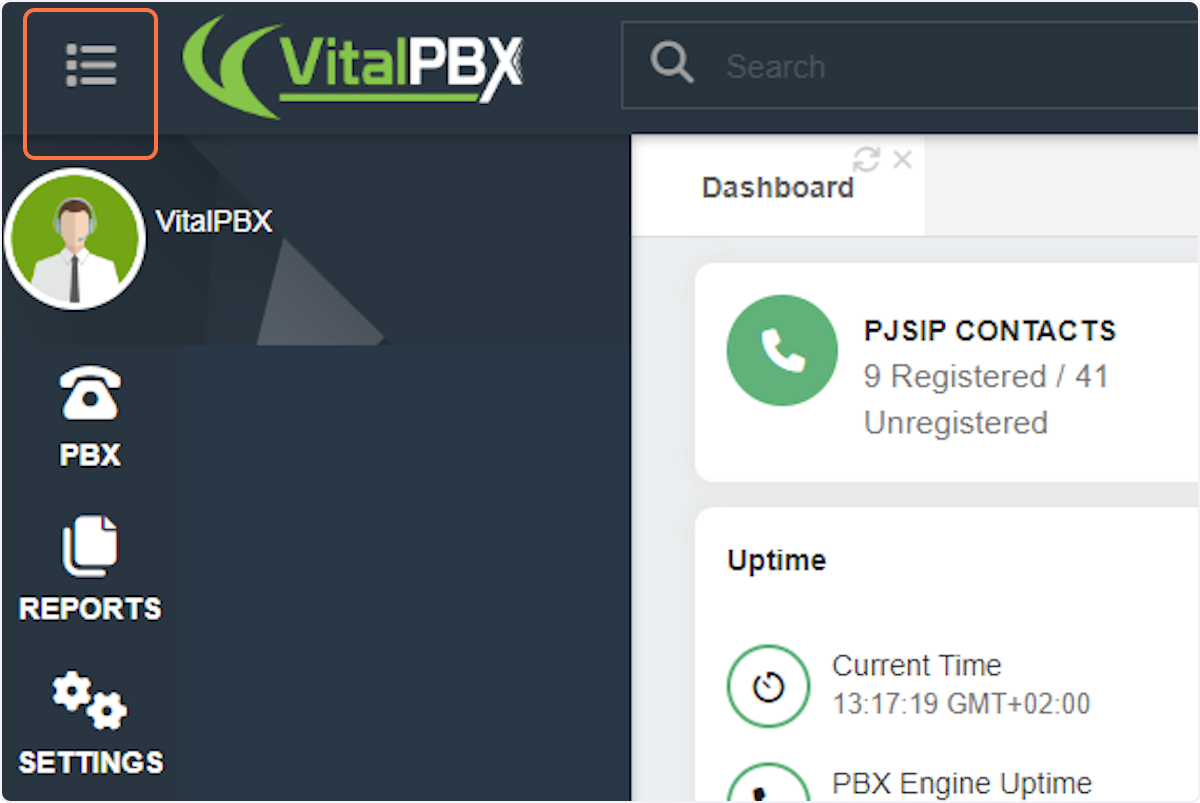
Task: Select the PJSIP CONTACTS heading
Action: [x=990, y=331]
